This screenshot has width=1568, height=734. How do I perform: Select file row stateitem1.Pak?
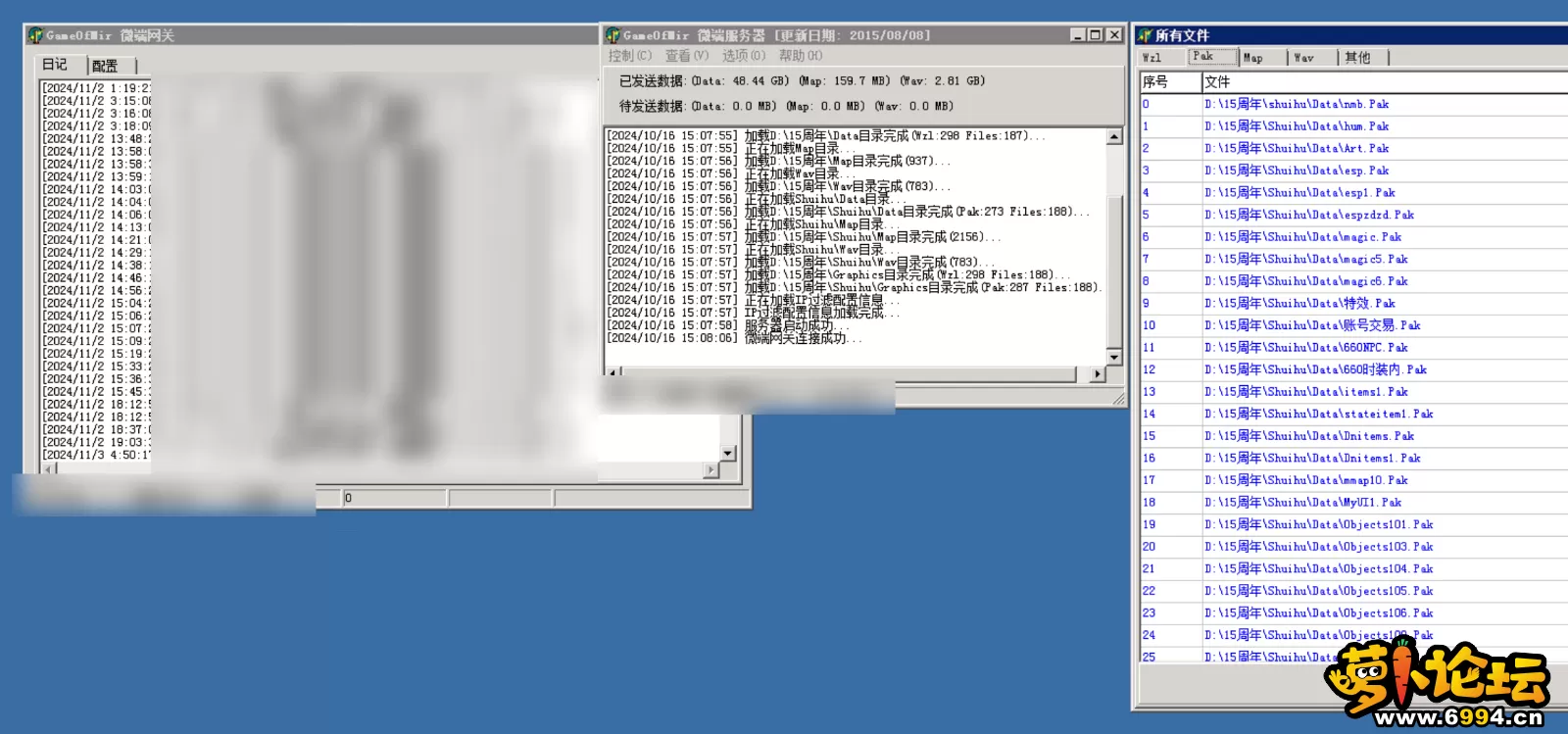click(1353, 415)
